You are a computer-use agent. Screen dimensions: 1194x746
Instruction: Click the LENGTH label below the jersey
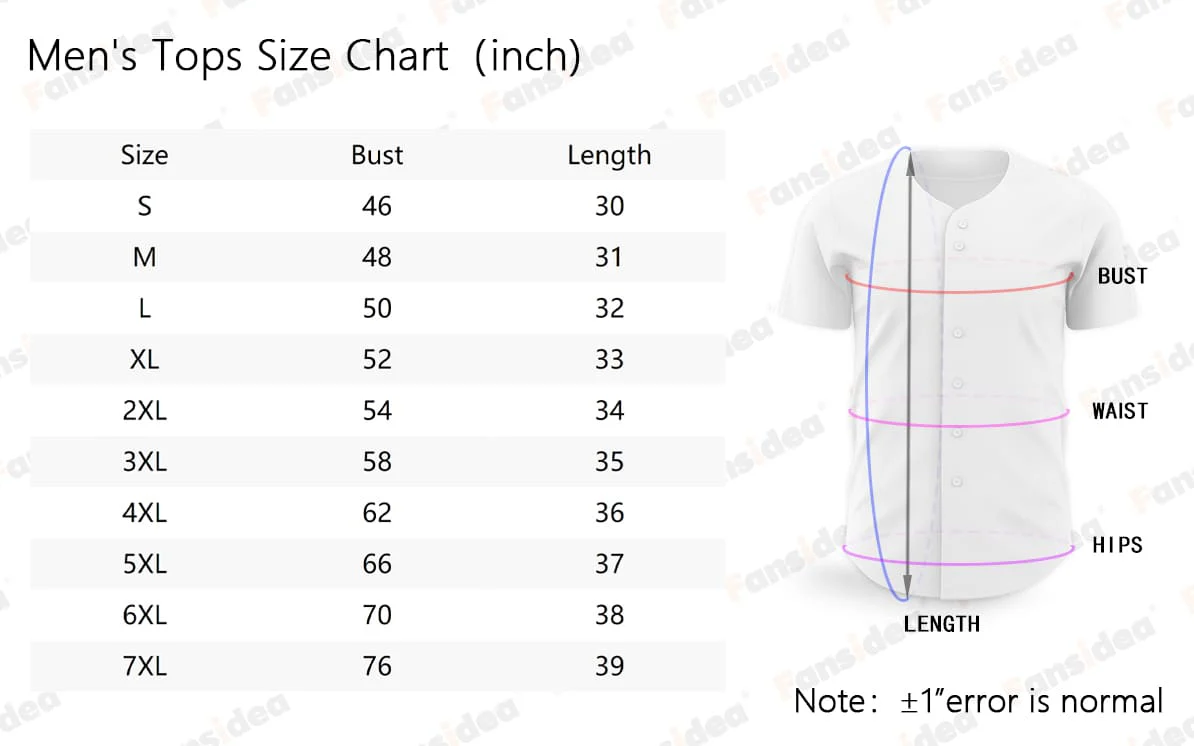tap(941, 624)
